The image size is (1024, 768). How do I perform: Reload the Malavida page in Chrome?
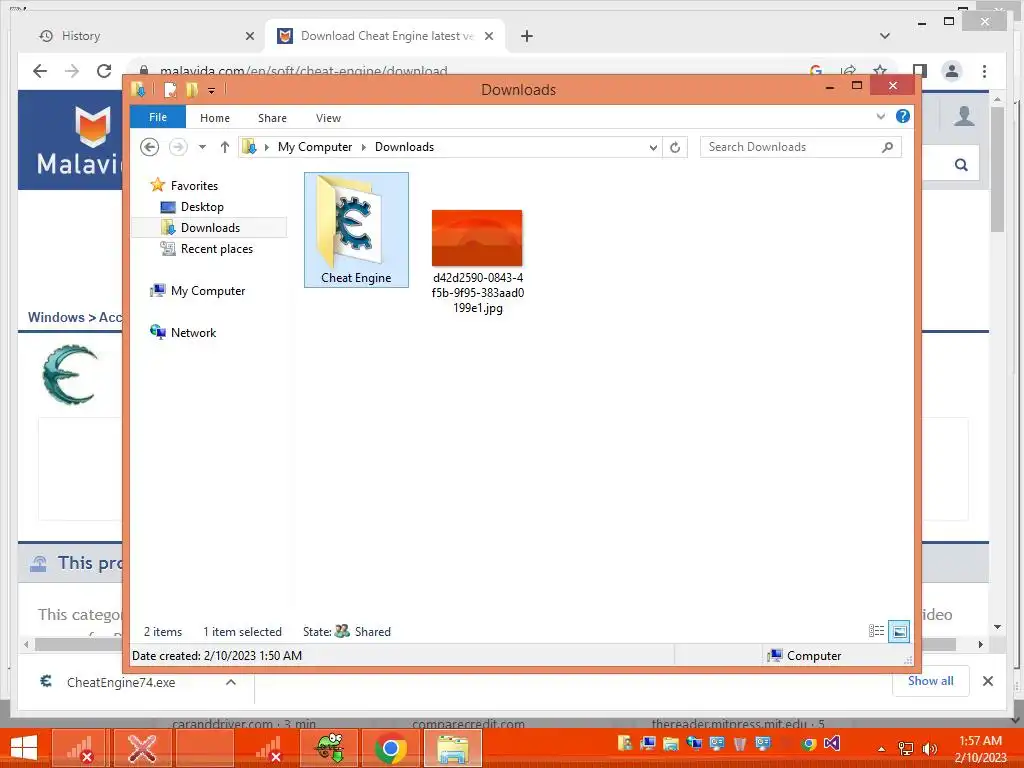click(x=104, y=71)
